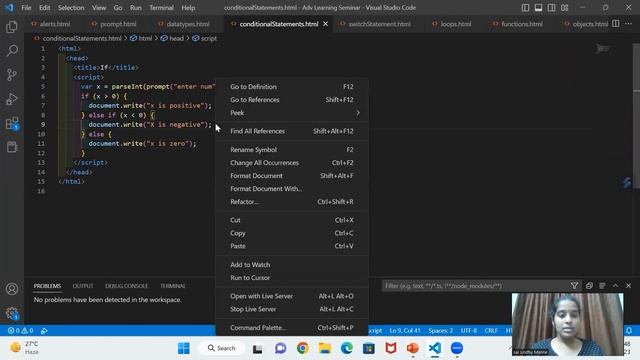The height and width of the screenshot is (360, 640).
Task: Choose Paste from the context menu
Action: click(x=292, y=246)
